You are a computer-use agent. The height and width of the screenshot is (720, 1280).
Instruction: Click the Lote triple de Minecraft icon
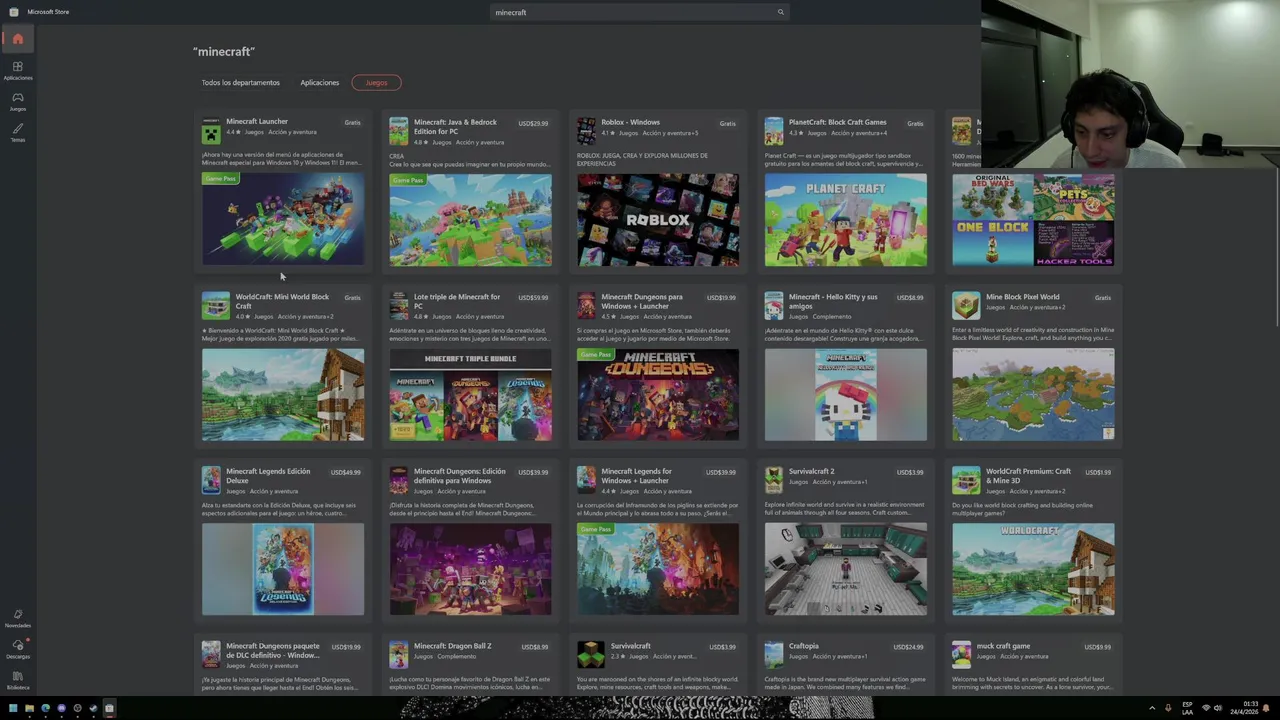398,305
